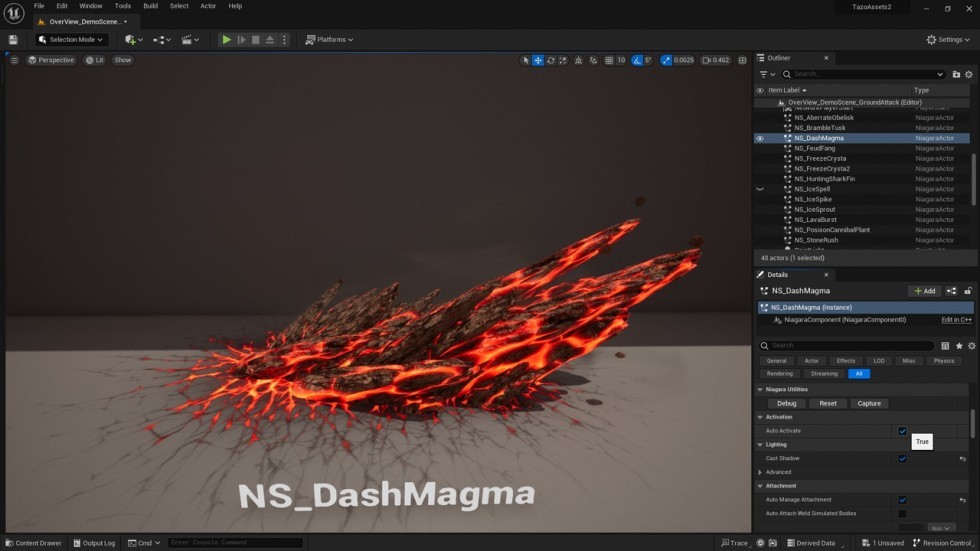This screenshot has height=551, width=980.
Task: Save the current level with the disk icon
Action: 13,39
